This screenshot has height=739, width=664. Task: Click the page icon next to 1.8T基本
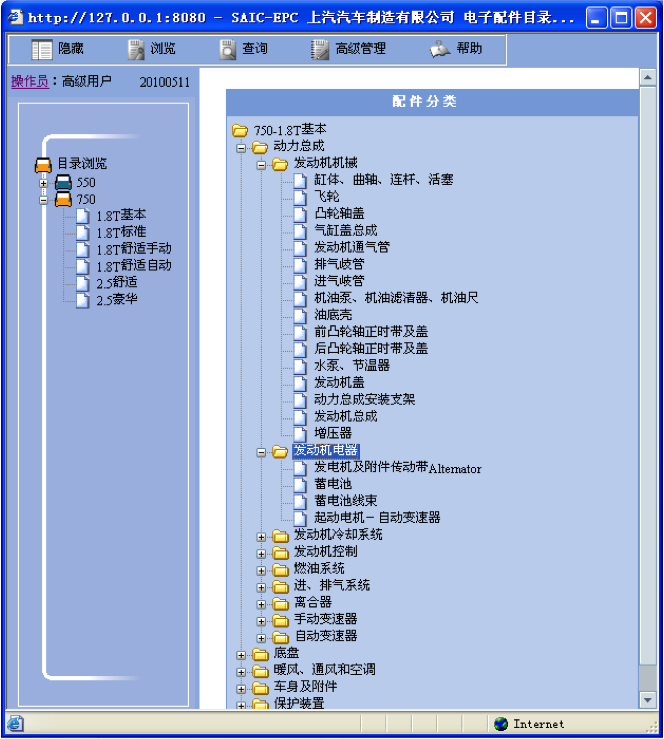(83, 216)
